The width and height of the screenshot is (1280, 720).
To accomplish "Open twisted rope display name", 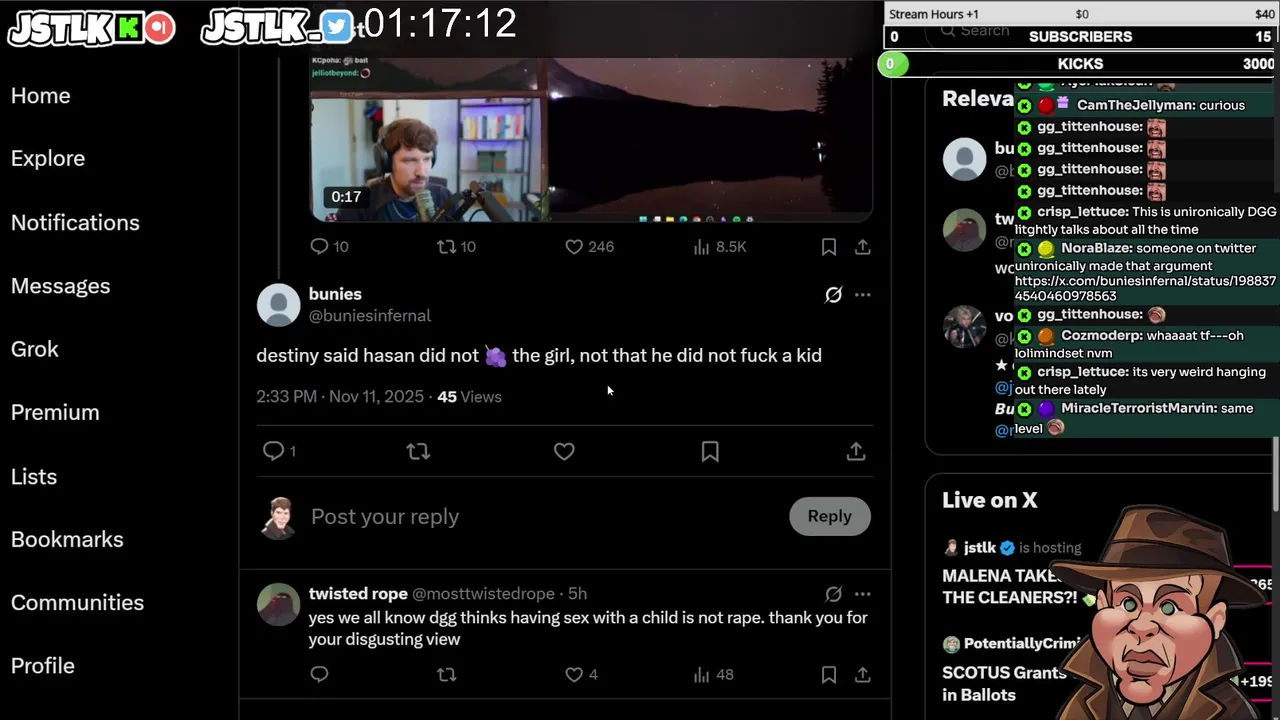I will (358, 594).
